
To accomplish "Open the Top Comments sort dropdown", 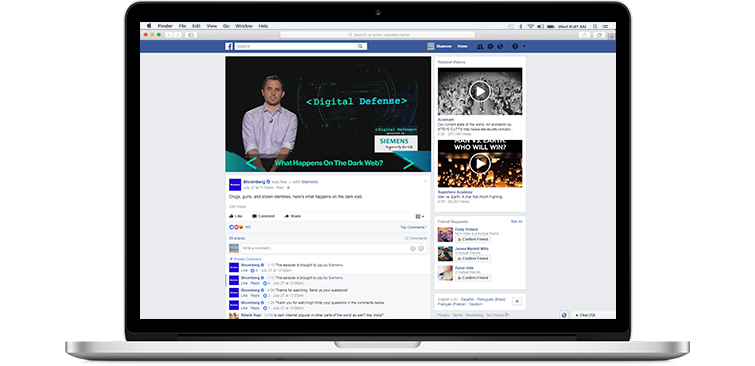I will [413, 227].
